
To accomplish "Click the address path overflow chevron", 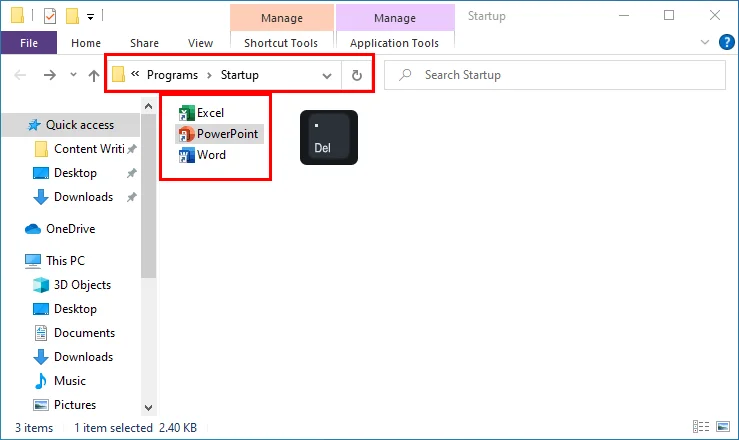I will click(135, 73).
